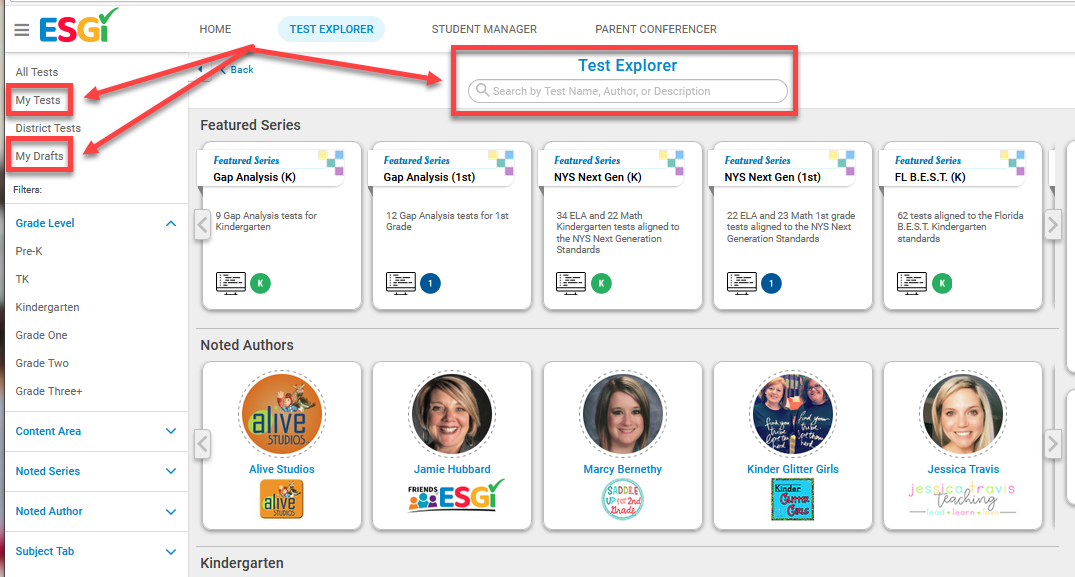Click blue 1 badge on NYS Next Gen (1st)
The height and width of the screenshot is (577, 1075).
pyautogui.click(x=771, y=283)
